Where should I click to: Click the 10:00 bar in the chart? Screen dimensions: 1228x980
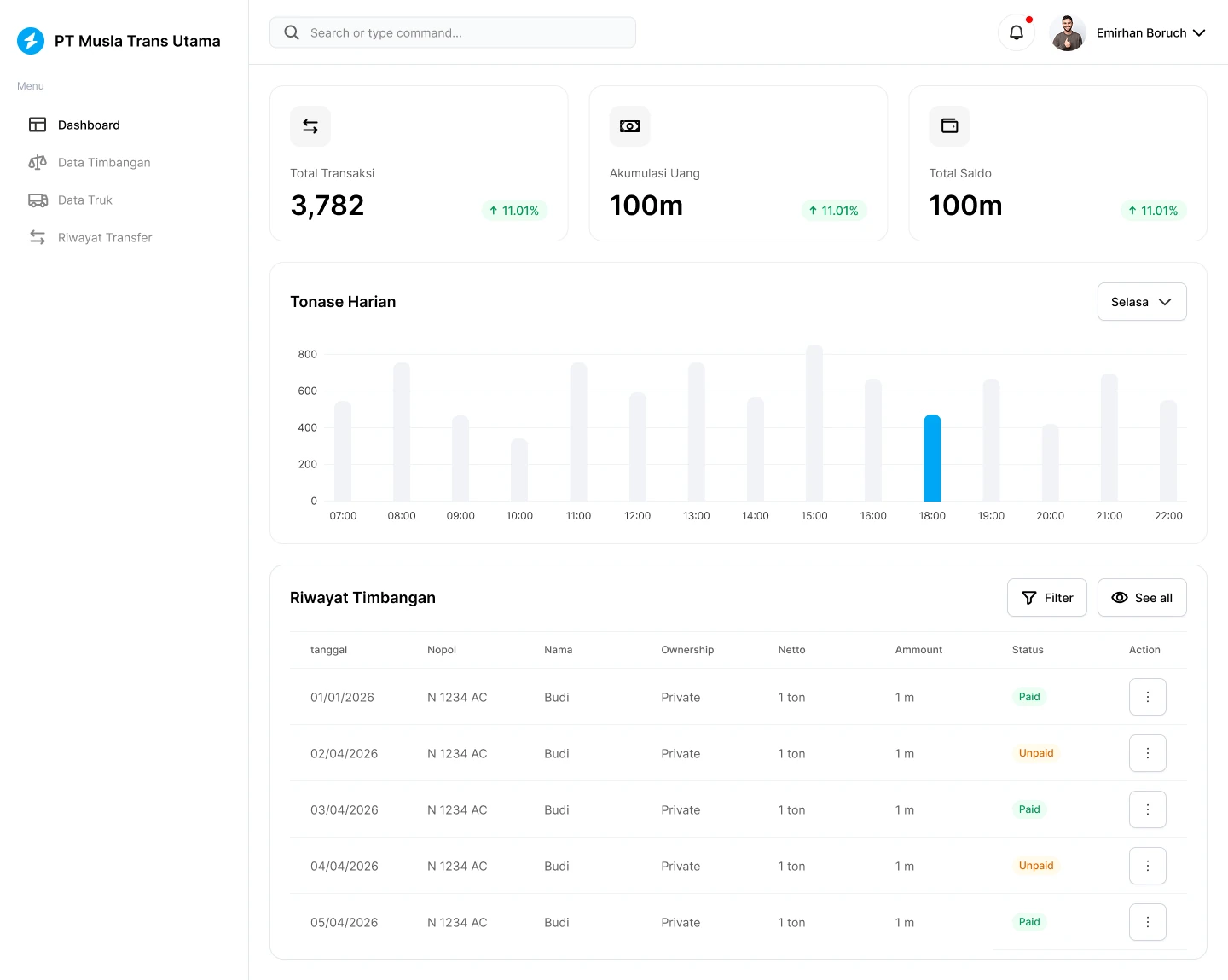[519, 470]
